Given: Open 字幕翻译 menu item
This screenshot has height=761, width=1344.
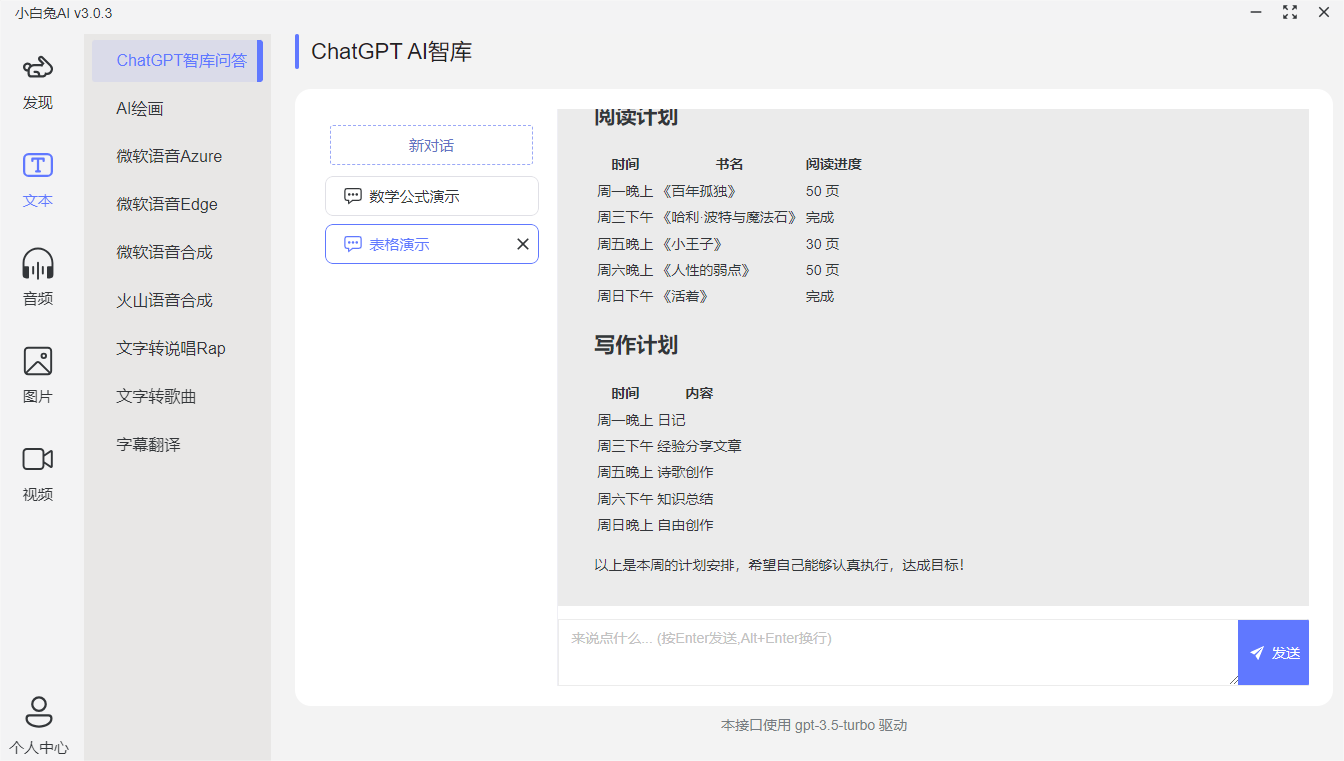Looking at the screenshot, I should pos(178,444).
